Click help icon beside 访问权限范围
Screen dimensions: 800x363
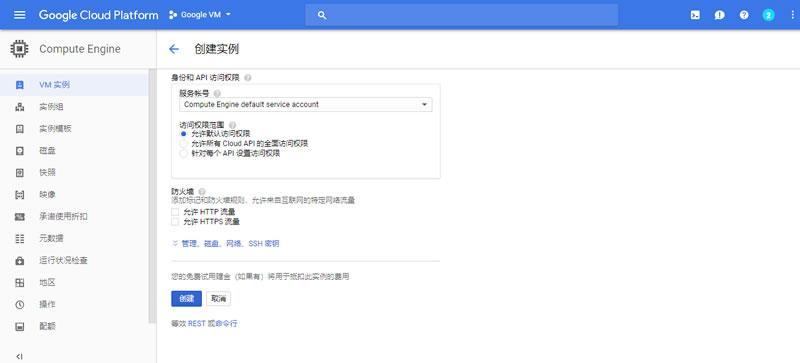pos(233,125)
